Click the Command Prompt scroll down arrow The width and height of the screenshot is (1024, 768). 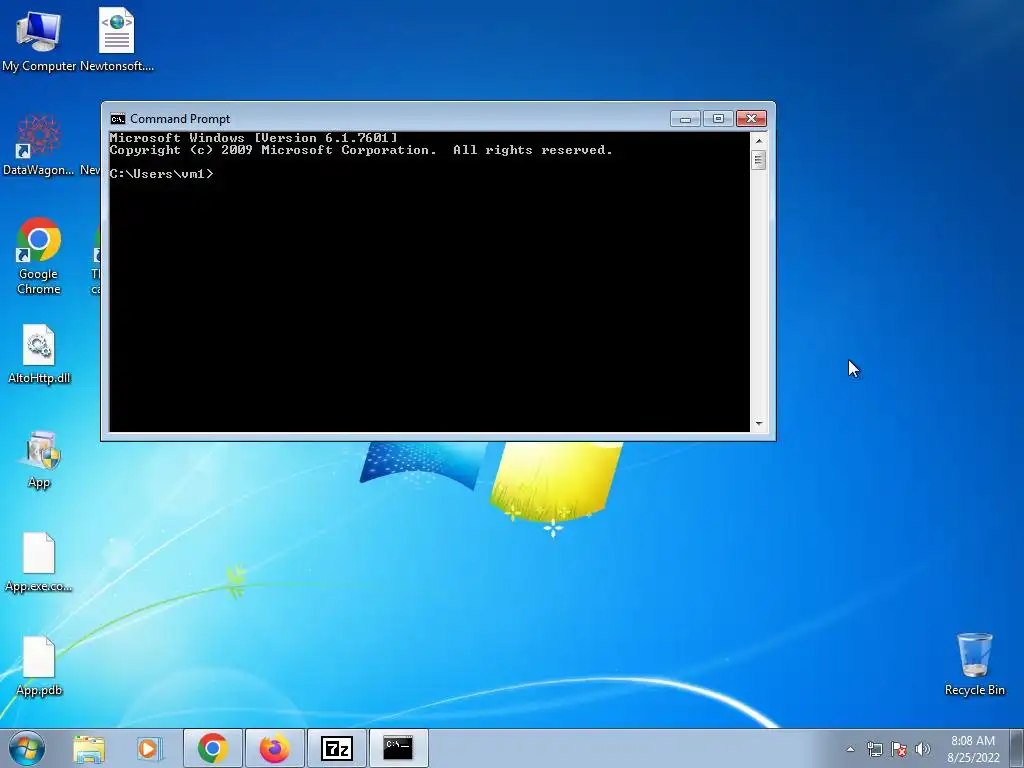point(758,424)
